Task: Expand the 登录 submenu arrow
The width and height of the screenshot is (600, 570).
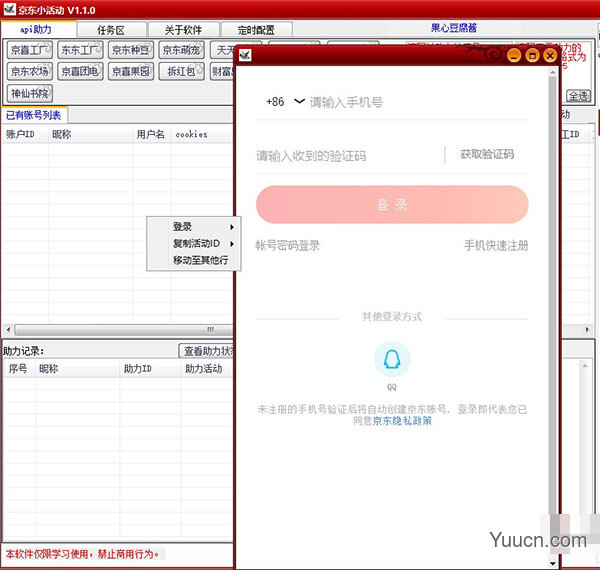Action: [x=232, y=227]
